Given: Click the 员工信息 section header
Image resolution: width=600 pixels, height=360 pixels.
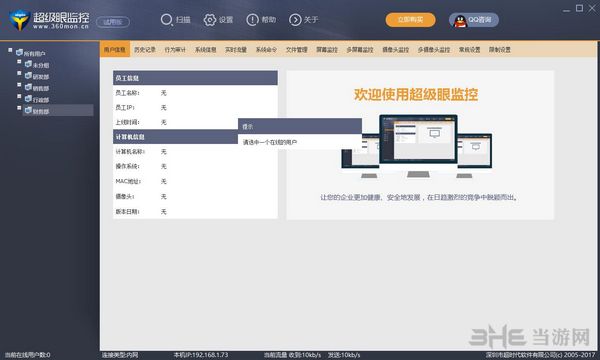Looking at the screenshot, I should click(195, 78).
